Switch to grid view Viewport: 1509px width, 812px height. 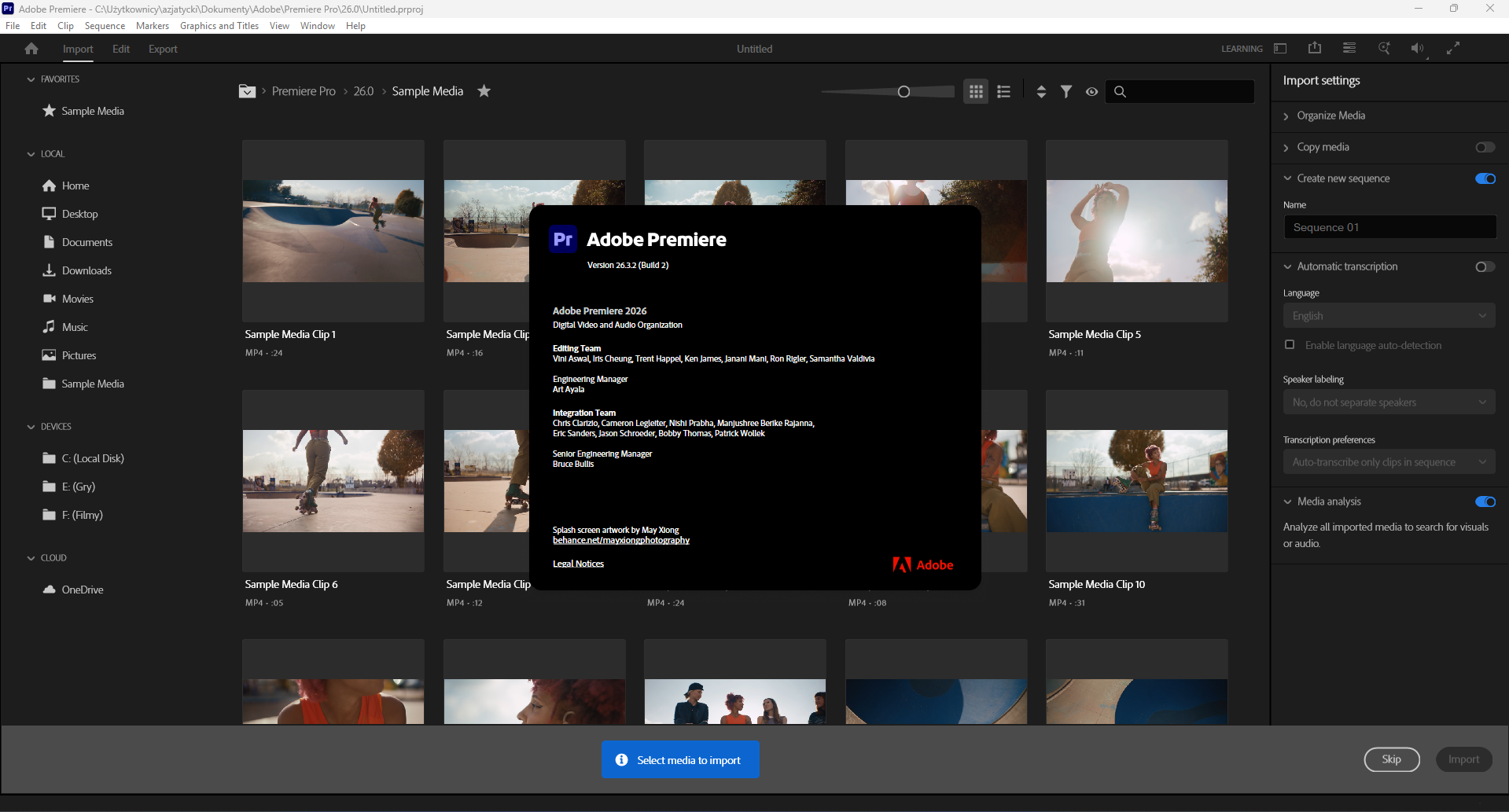(x=976, y=92)
